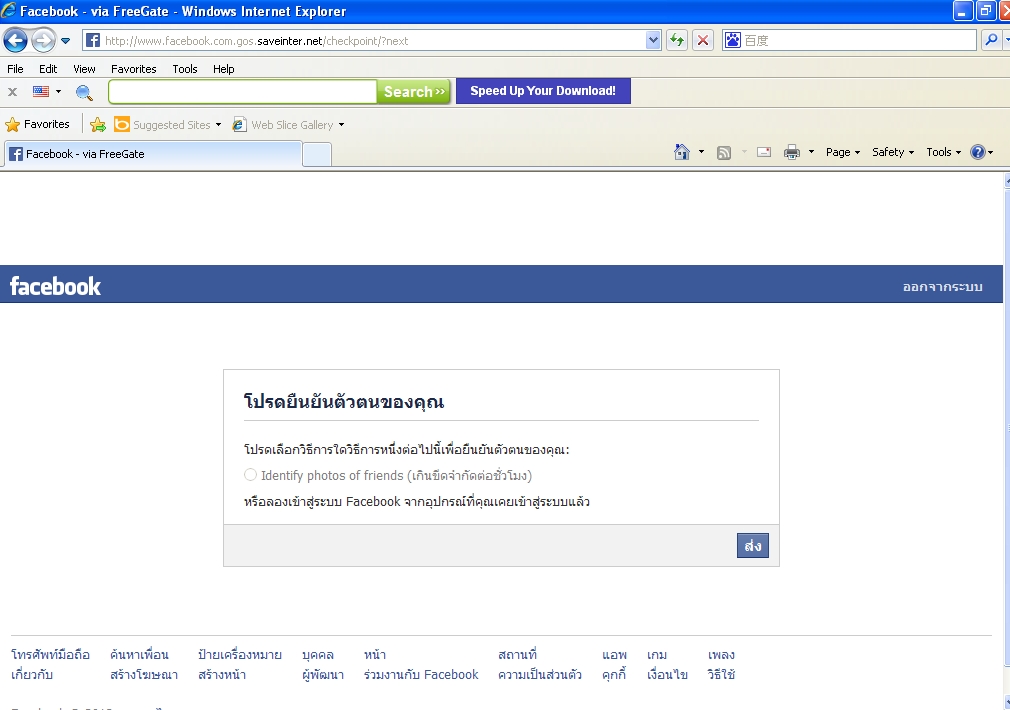Select the Identify photos of friends radio button

coord(251,475)
